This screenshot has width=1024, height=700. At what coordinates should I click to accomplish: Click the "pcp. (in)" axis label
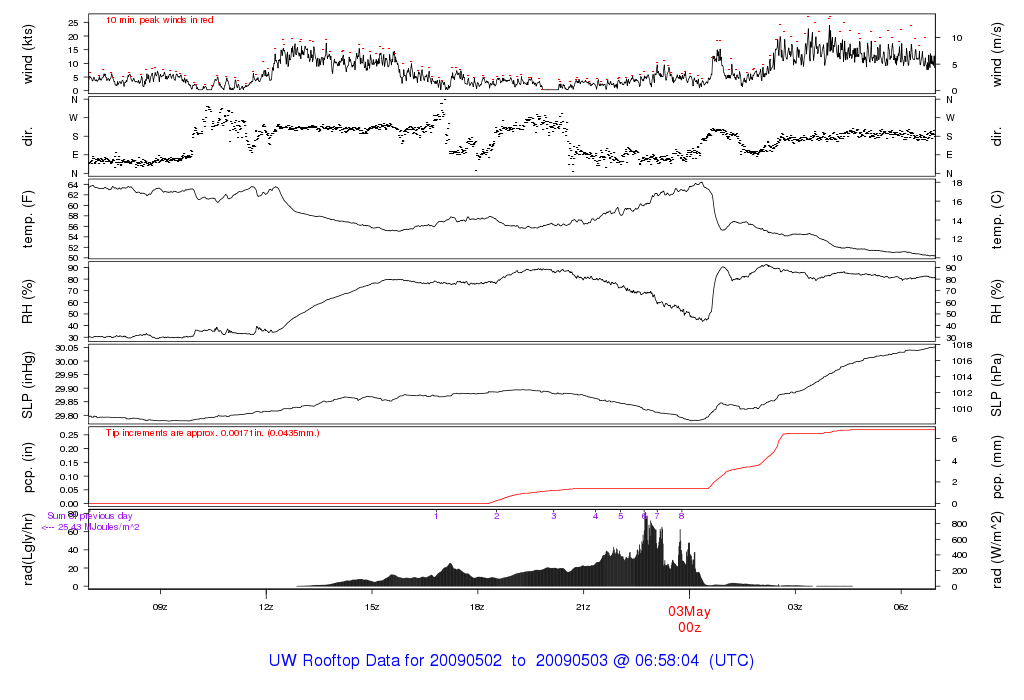click(x=27, y=467)
